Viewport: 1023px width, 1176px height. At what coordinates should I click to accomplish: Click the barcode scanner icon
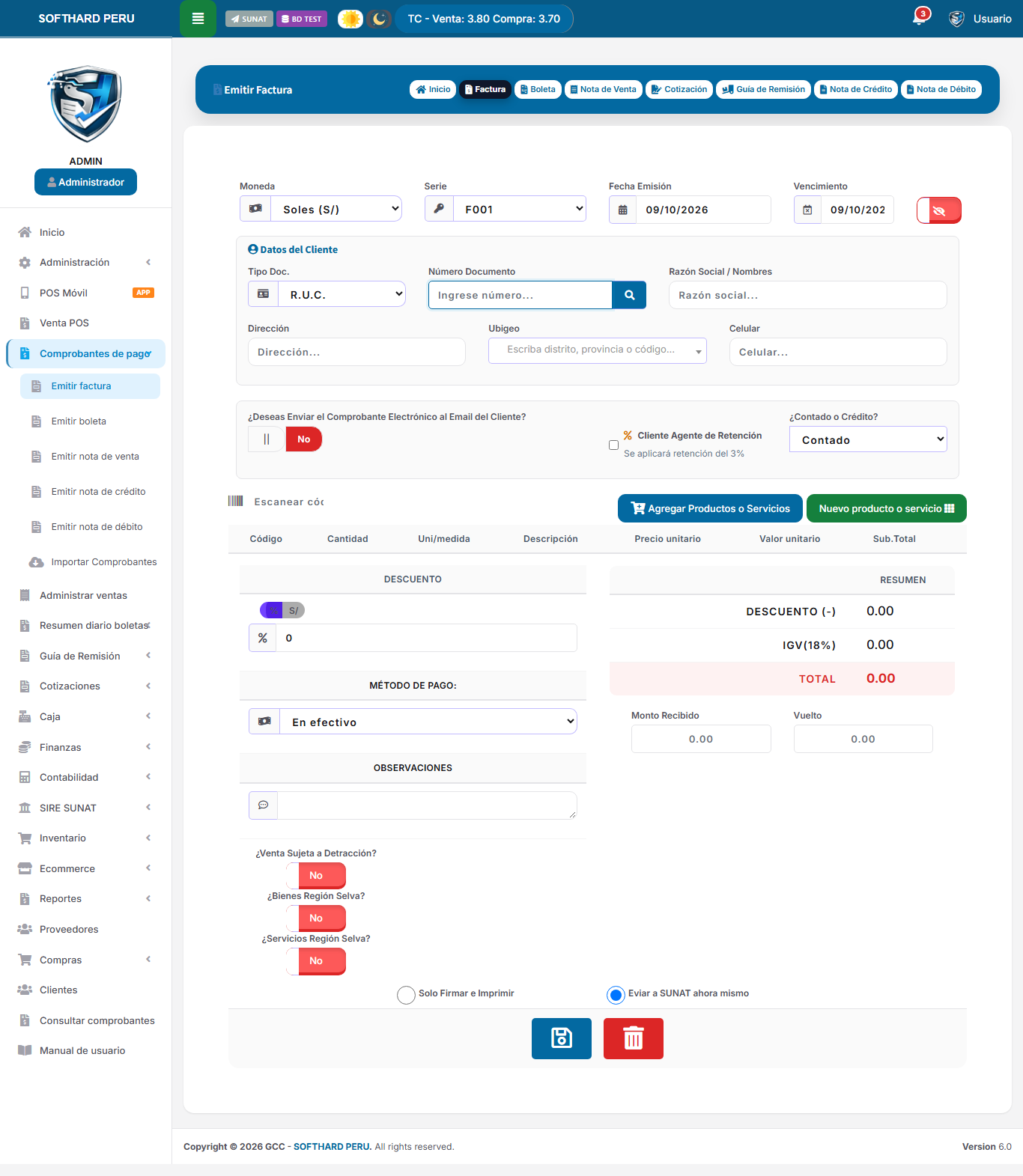235,501
